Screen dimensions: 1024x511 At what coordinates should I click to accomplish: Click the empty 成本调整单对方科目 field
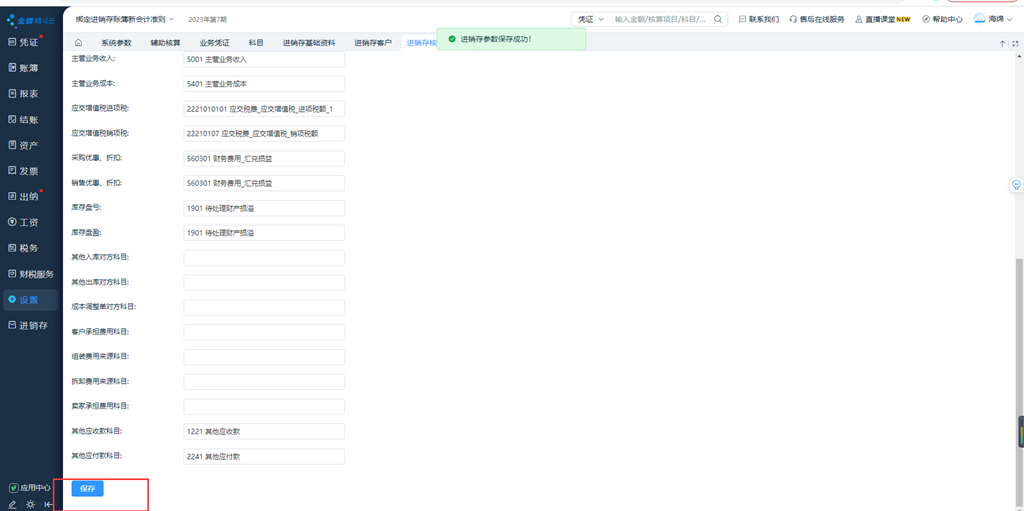tap(264, 308)
